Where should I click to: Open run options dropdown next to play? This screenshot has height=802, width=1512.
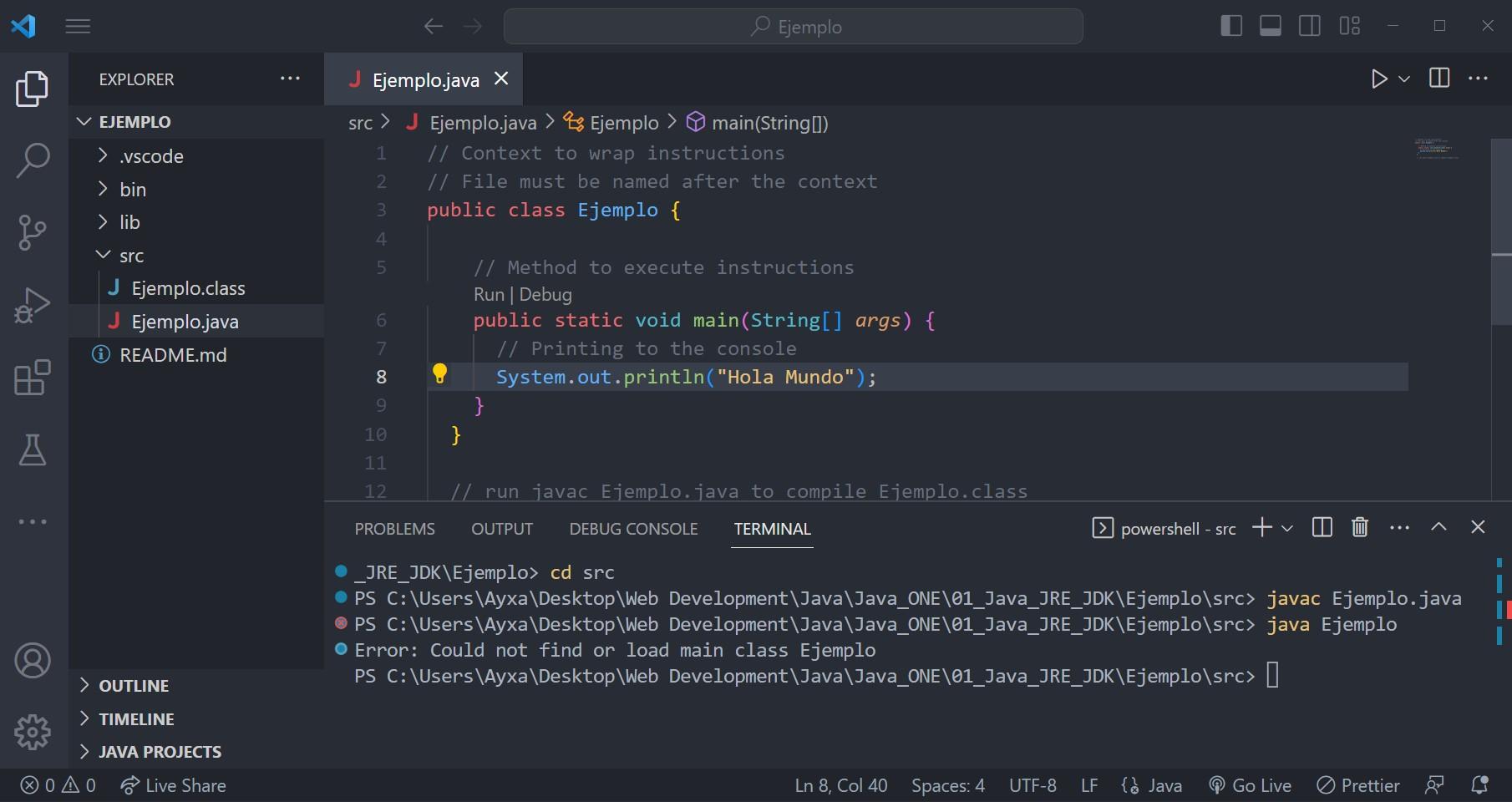[x=1404, y=79]
